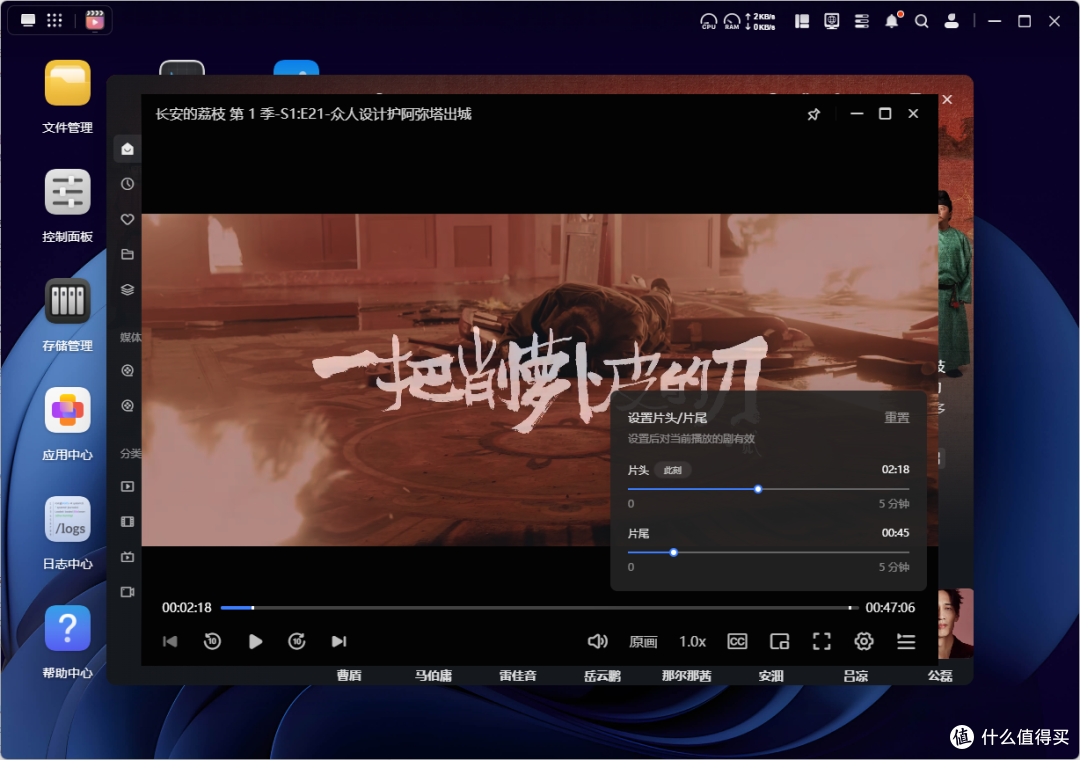Mute the player volume
Image resolution: width=1080 pixels, height=760 pixels.
[597, 641]
